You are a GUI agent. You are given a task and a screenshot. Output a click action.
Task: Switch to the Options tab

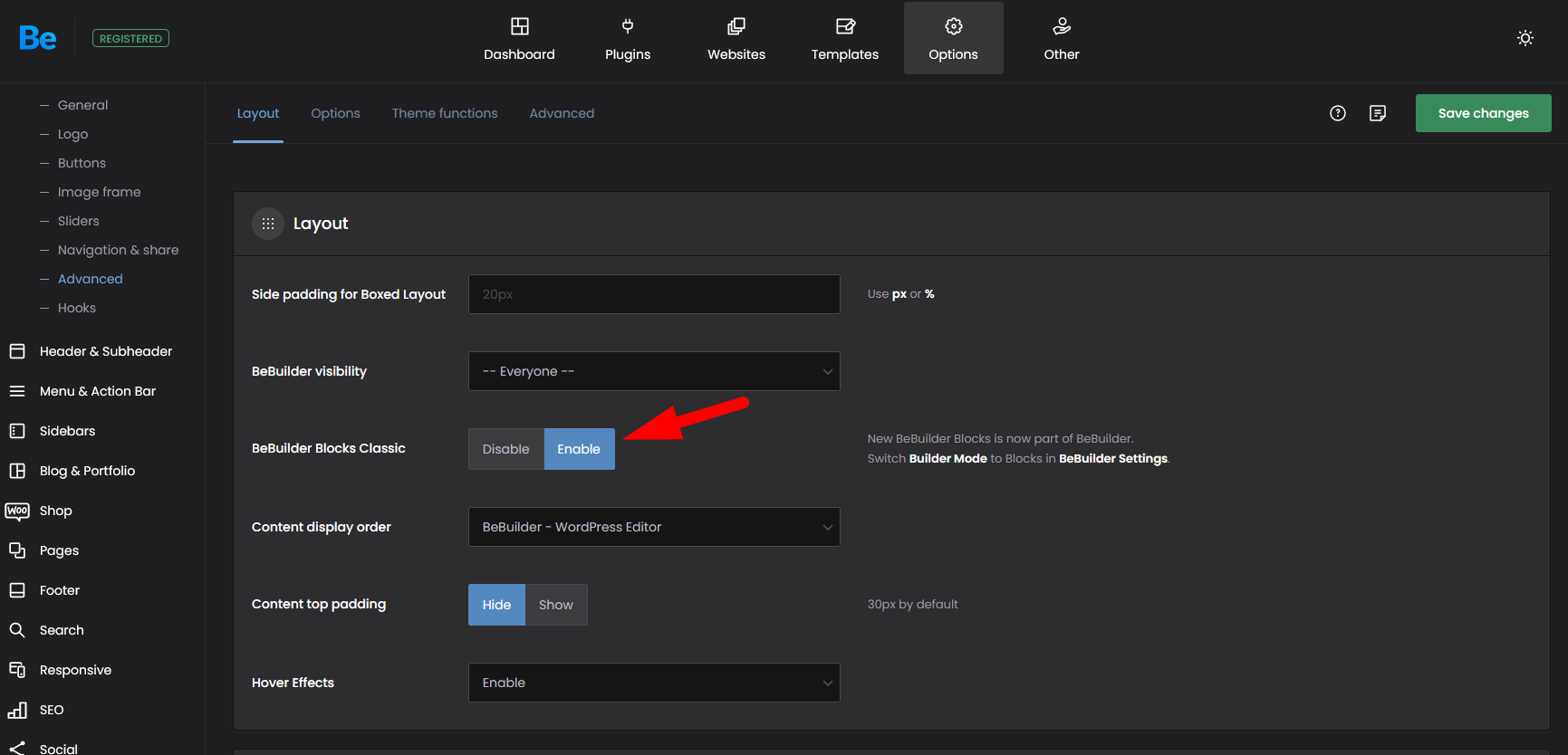335,113
